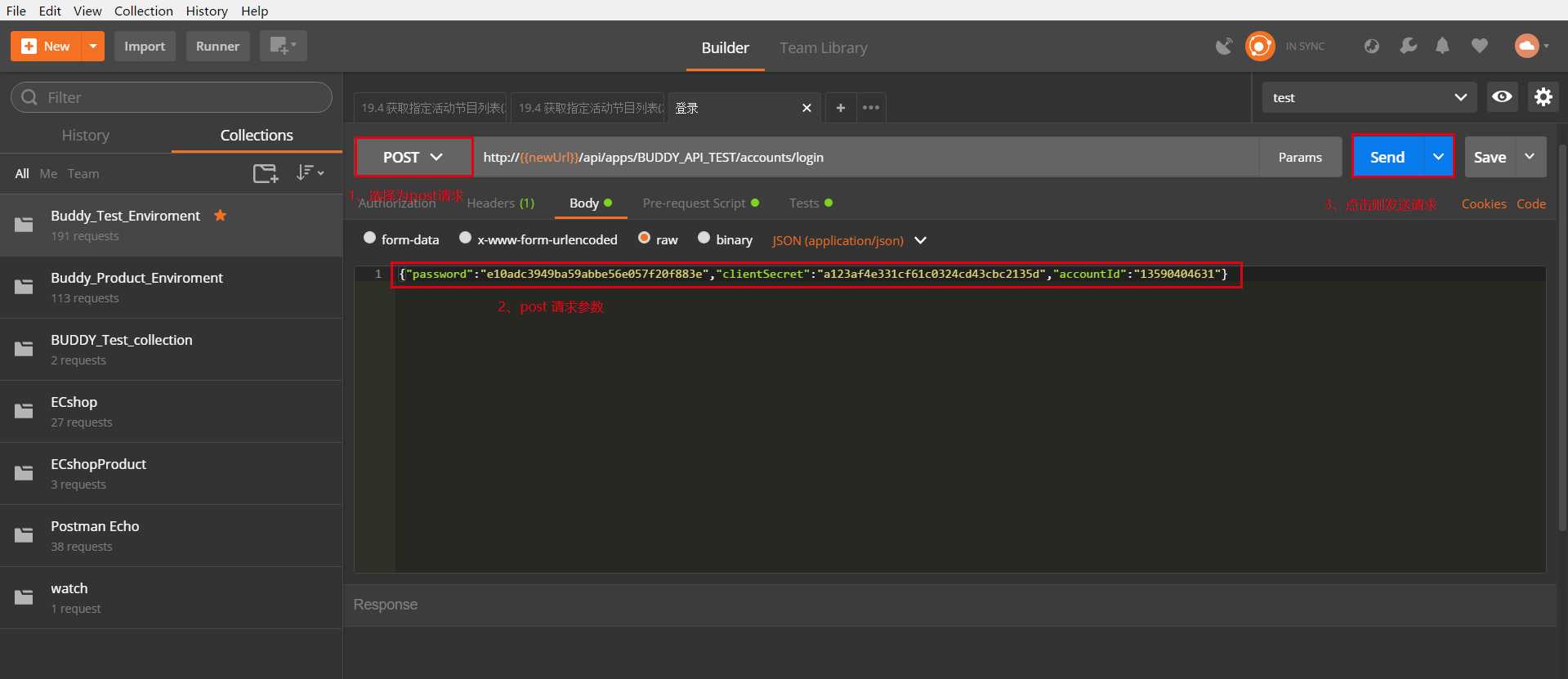This screenshot has height=679, width=1568.
Task: Click the New request button
Action: [x=47, y=47]
